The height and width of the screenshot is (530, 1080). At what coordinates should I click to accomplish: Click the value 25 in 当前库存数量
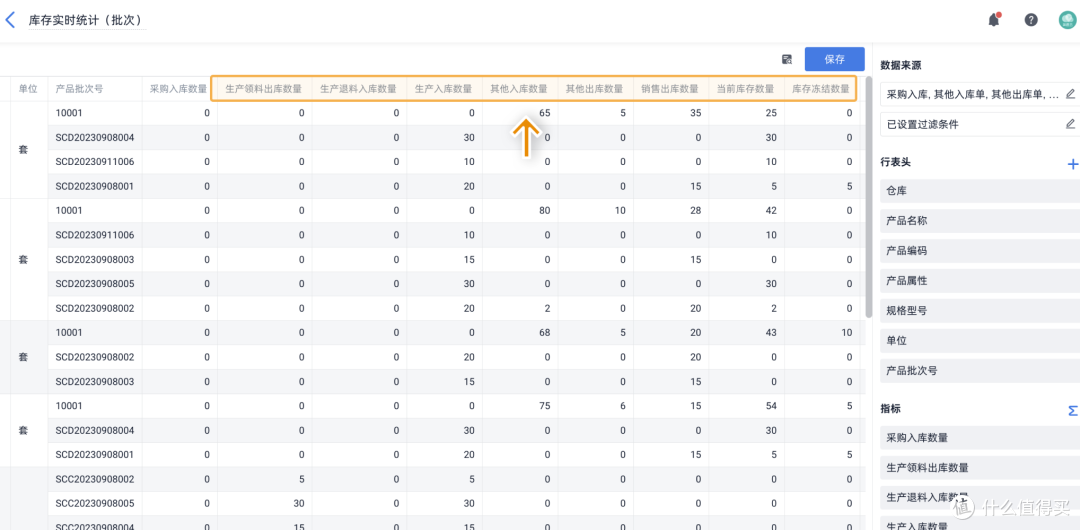(x=771, y=113)
